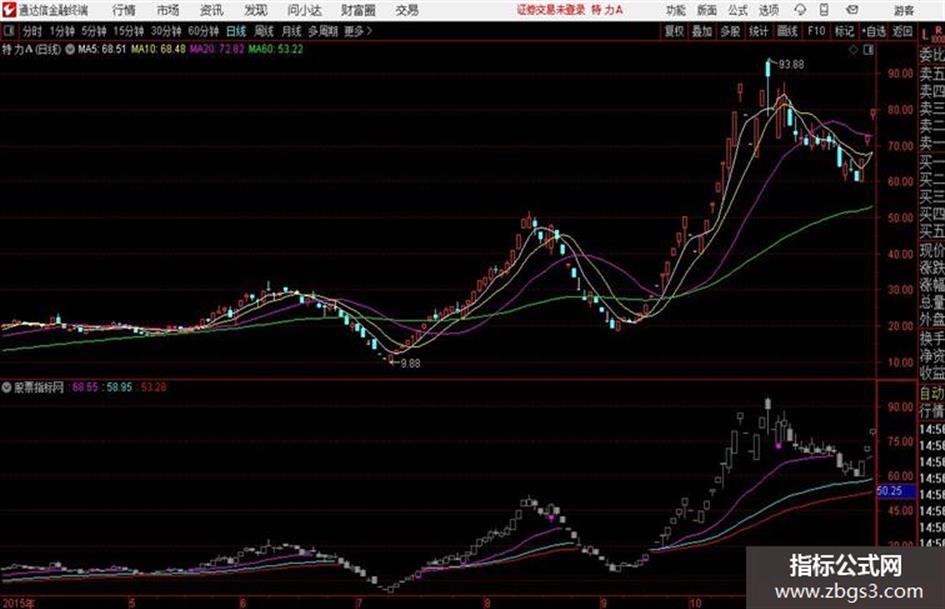The height and width of the screenshot is (609, 945).
Task: Click 2015年 on the time axis
Action: 18,603
